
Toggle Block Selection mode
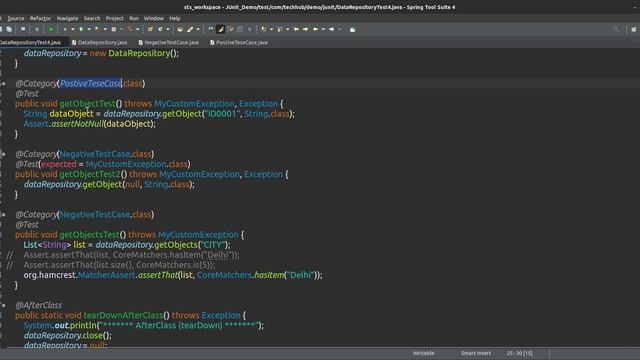(x=240, y=29)
